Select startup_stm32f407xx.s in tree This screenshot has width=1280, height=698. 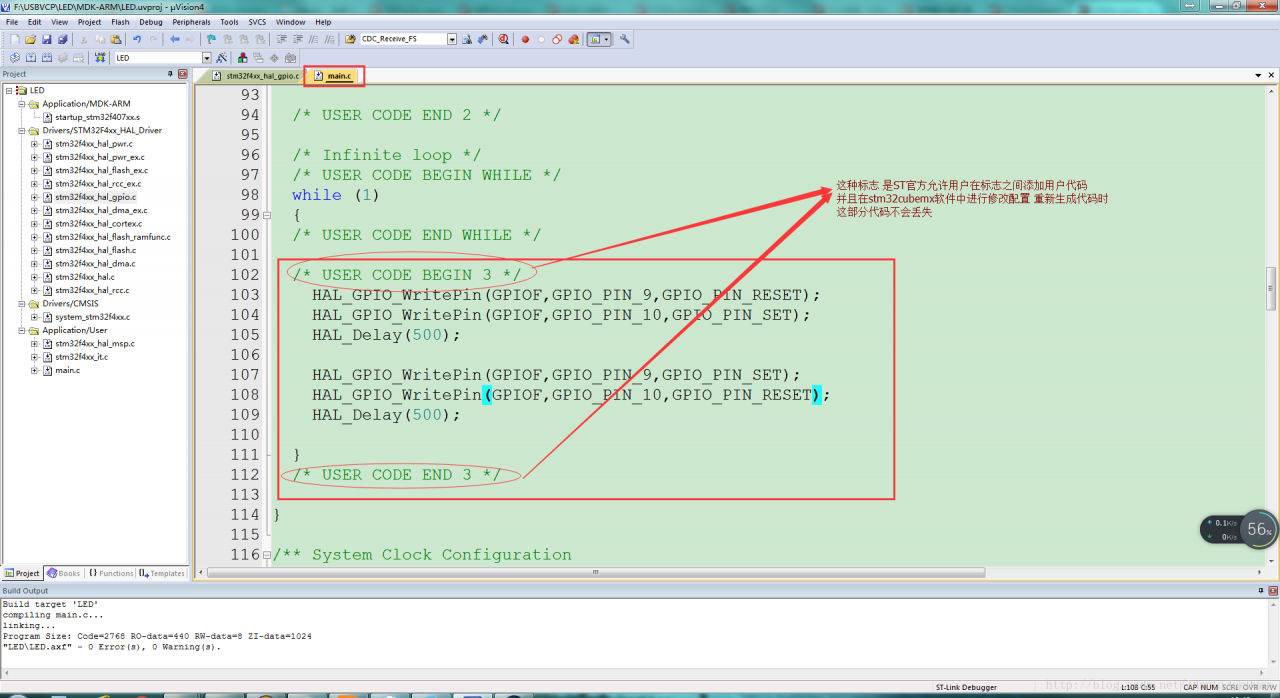tap(98, 117)
